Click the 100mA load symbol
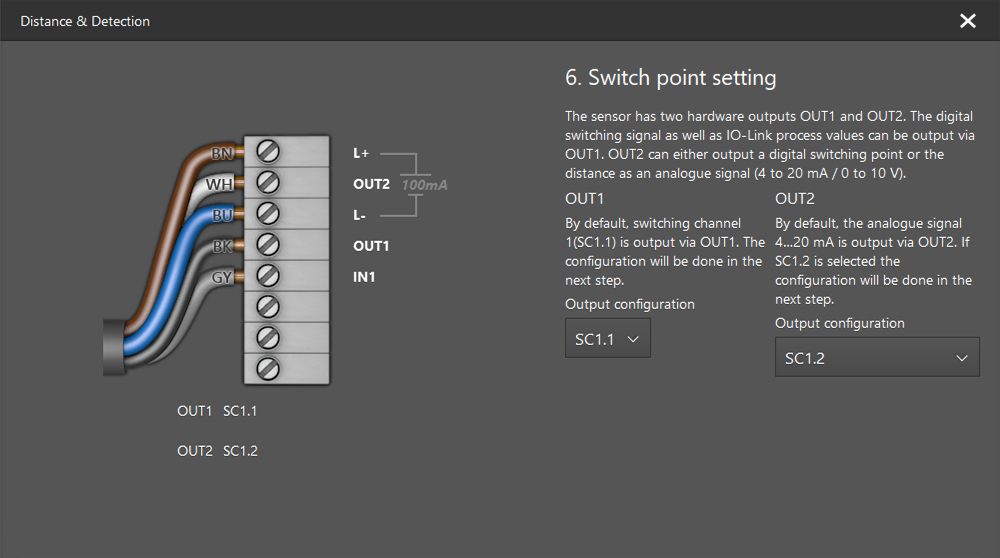Viewport: 1000px width, 558px height. tap(424, 185)
